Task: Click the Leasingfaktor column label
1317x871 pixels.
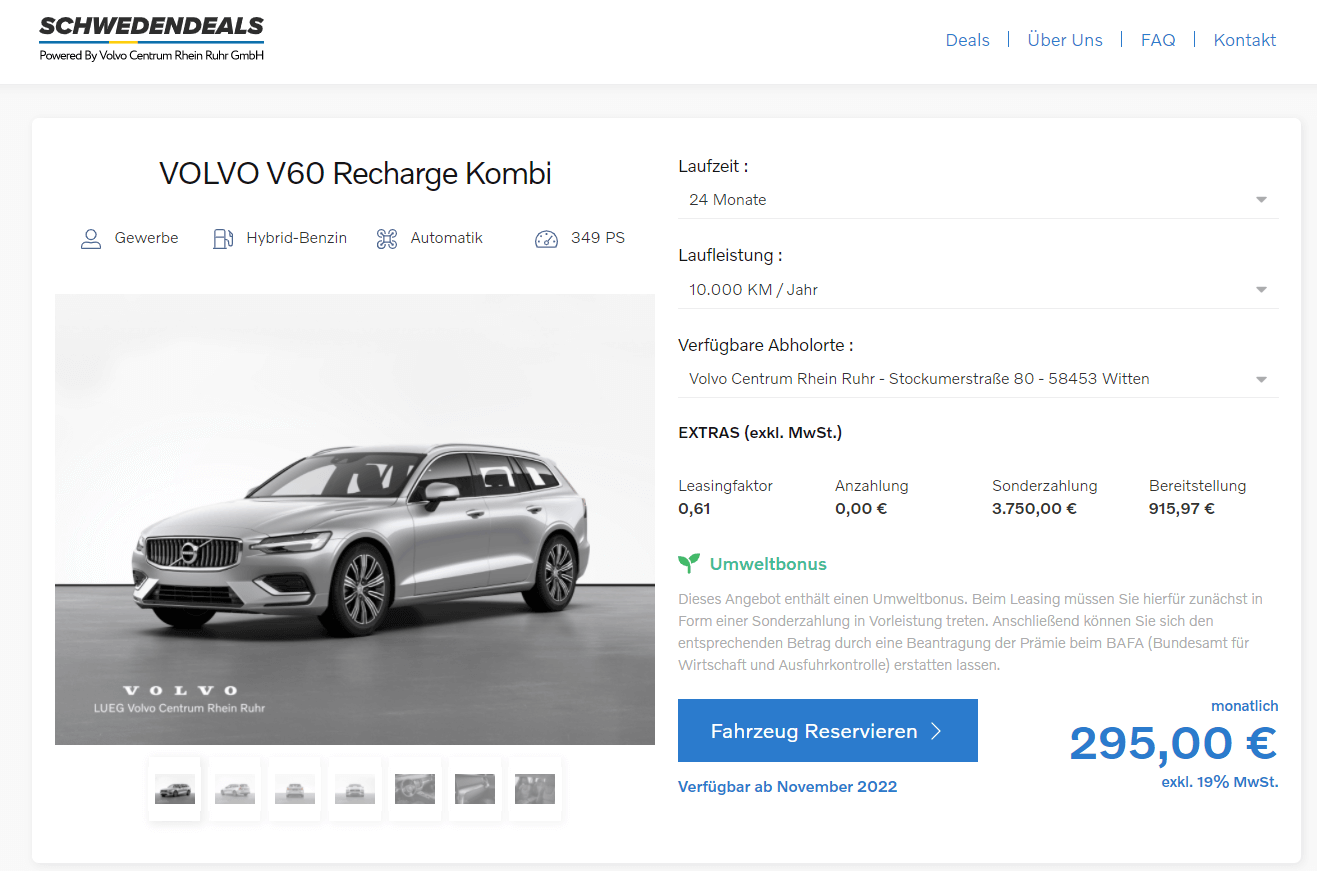Action: click(725, 486)
